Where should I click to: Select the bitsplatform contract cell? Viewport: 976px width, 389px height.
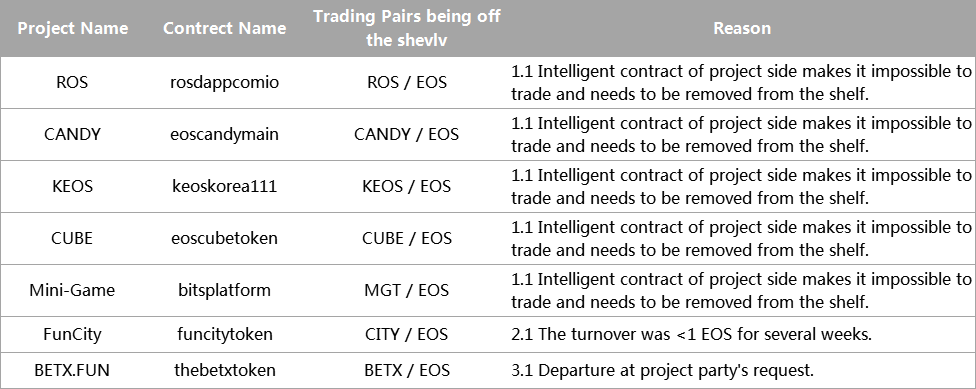[x=224, y=290]
